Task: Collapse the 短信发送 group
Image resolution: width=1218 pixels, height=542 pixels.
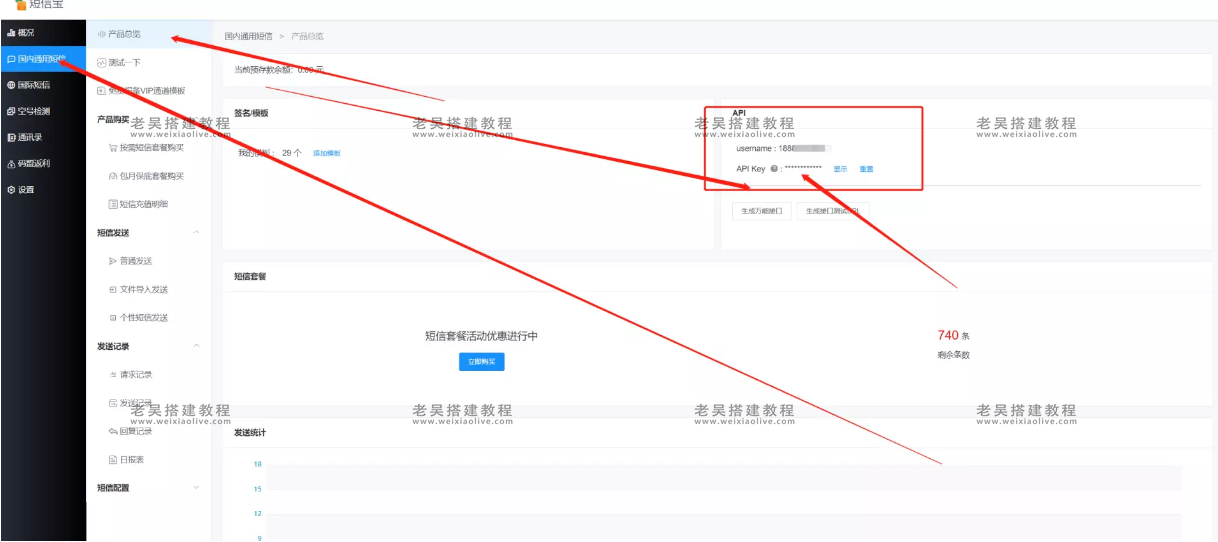Action: point(196,232)
